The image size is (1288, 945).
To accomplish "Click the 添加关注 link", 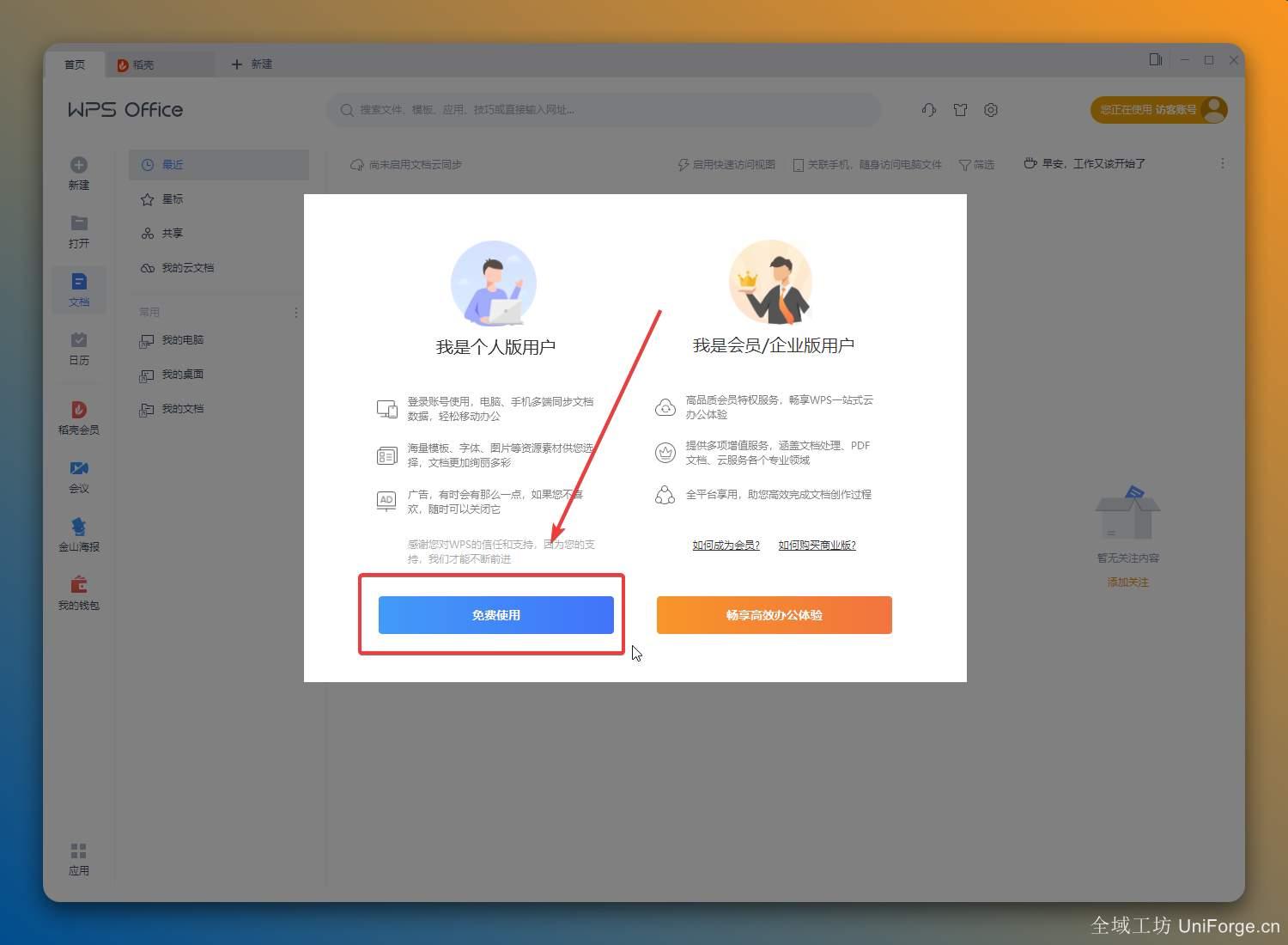I will click(1127, 582).
